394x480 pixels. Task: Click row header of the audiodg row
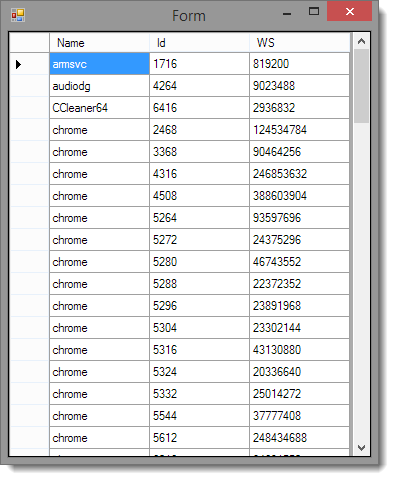pyautogui.click(x=30, y=86)
